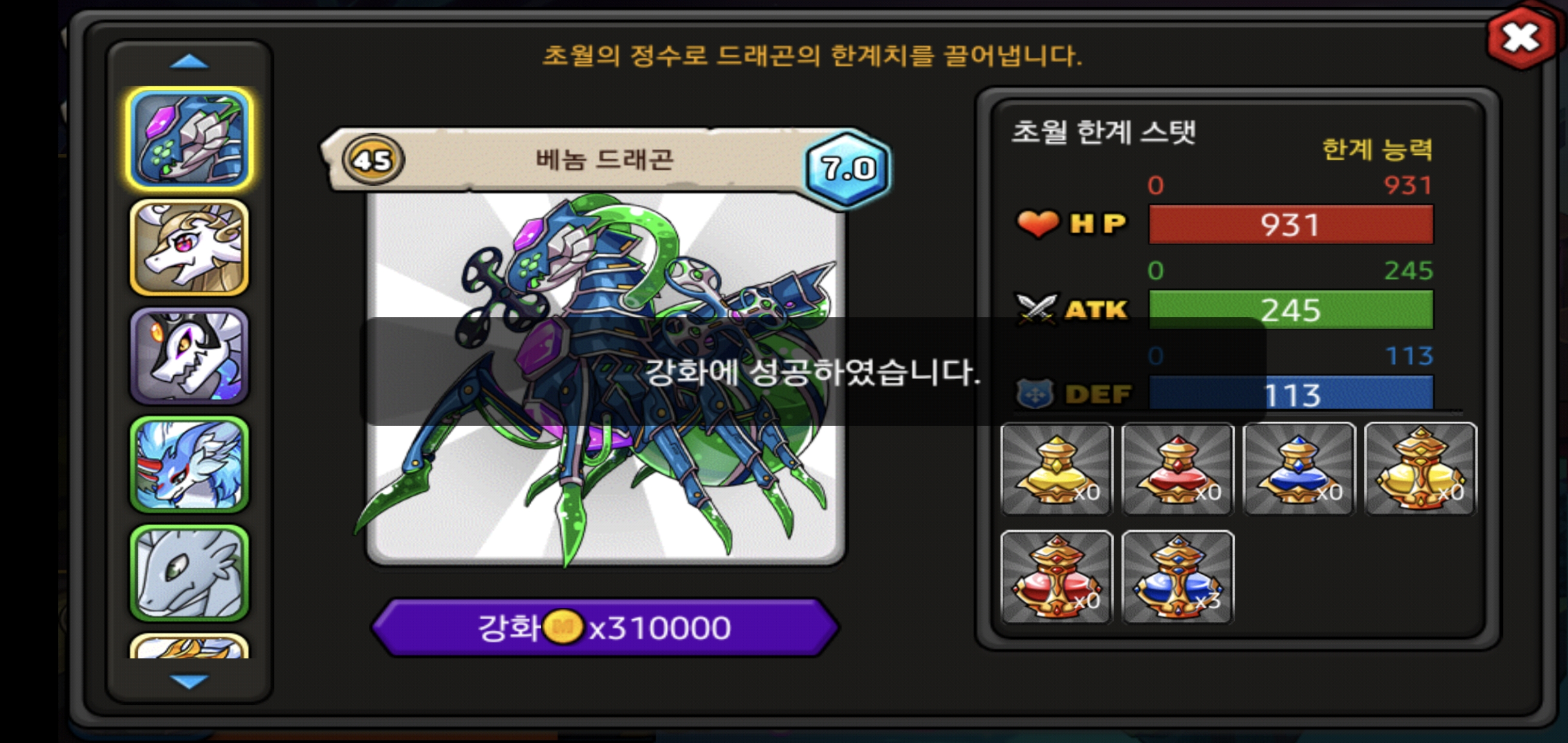Select the Venom Dragon portrait in list
The width and height of the screenshot is (1568, 743).
click(189, 139)
